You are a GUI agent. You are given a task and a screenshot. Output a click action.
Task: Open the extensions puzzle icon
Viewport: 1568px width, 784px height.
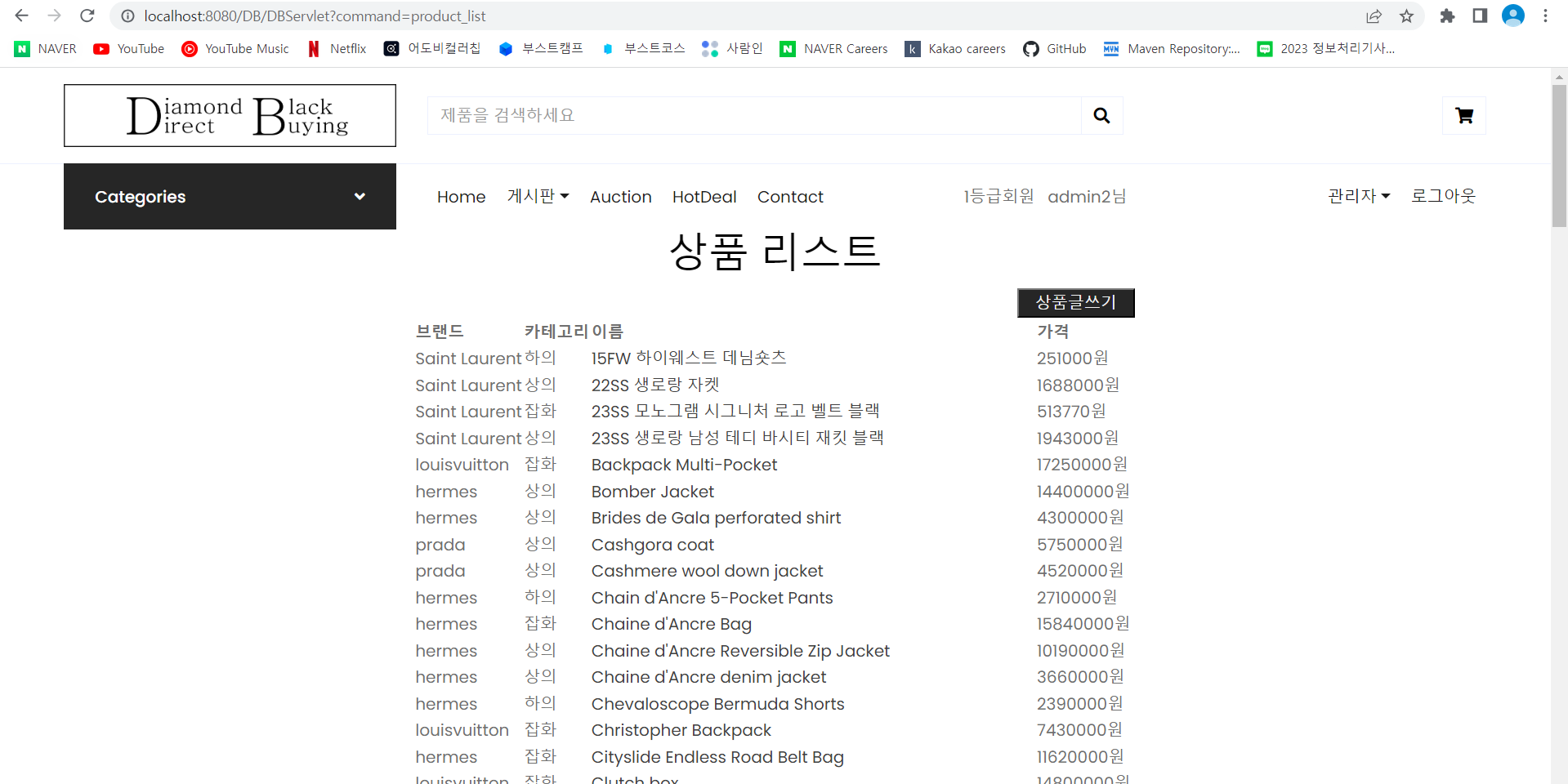point(1447,16)
